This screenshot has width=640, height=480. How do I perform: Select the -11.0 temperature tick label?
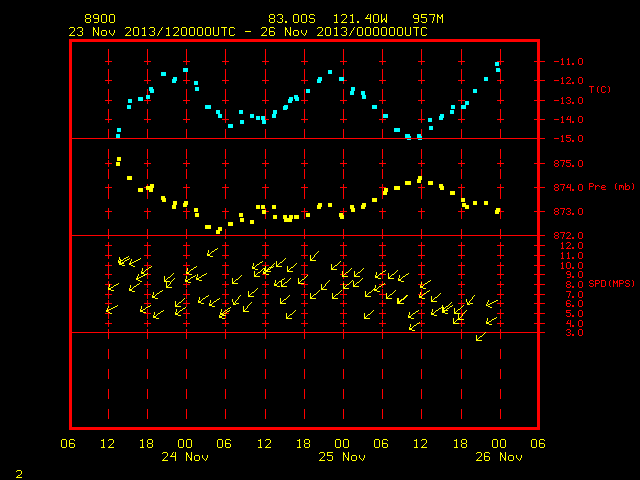click(569, 62)
